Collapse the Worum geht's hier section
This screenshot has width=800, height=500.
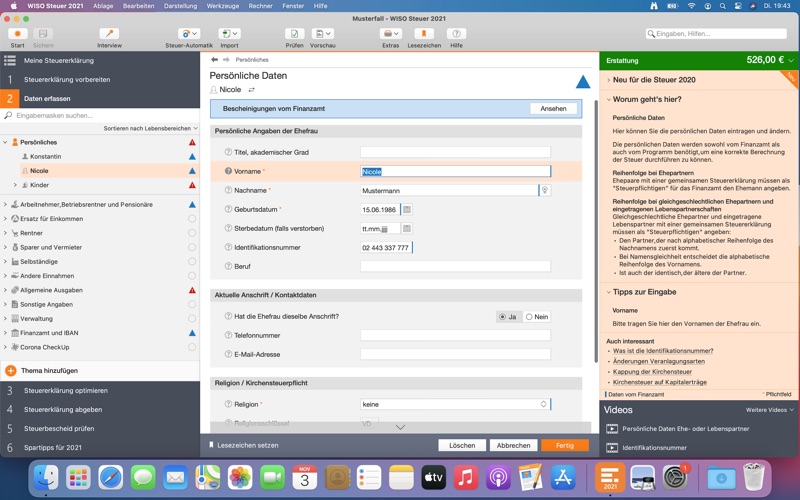[x=609, y=99]
